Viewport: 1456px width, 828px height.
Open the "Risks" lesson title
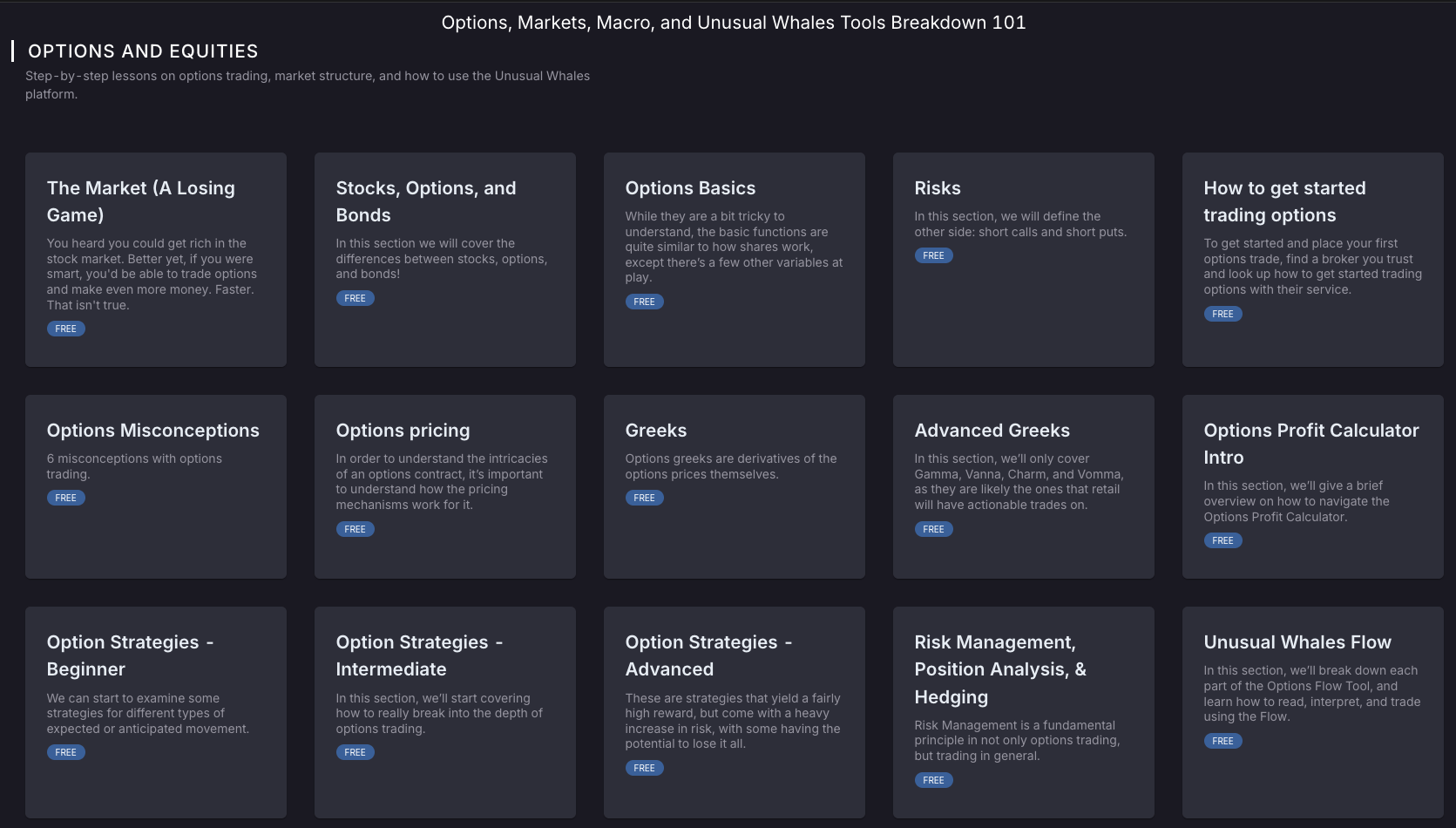(x=938, y=188)
